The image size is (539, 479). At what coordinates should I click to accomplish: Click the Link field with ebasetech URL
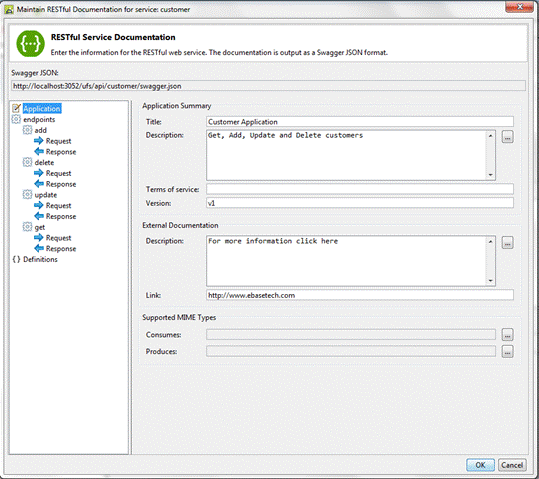pyautogui.click(x=360, y=295)
